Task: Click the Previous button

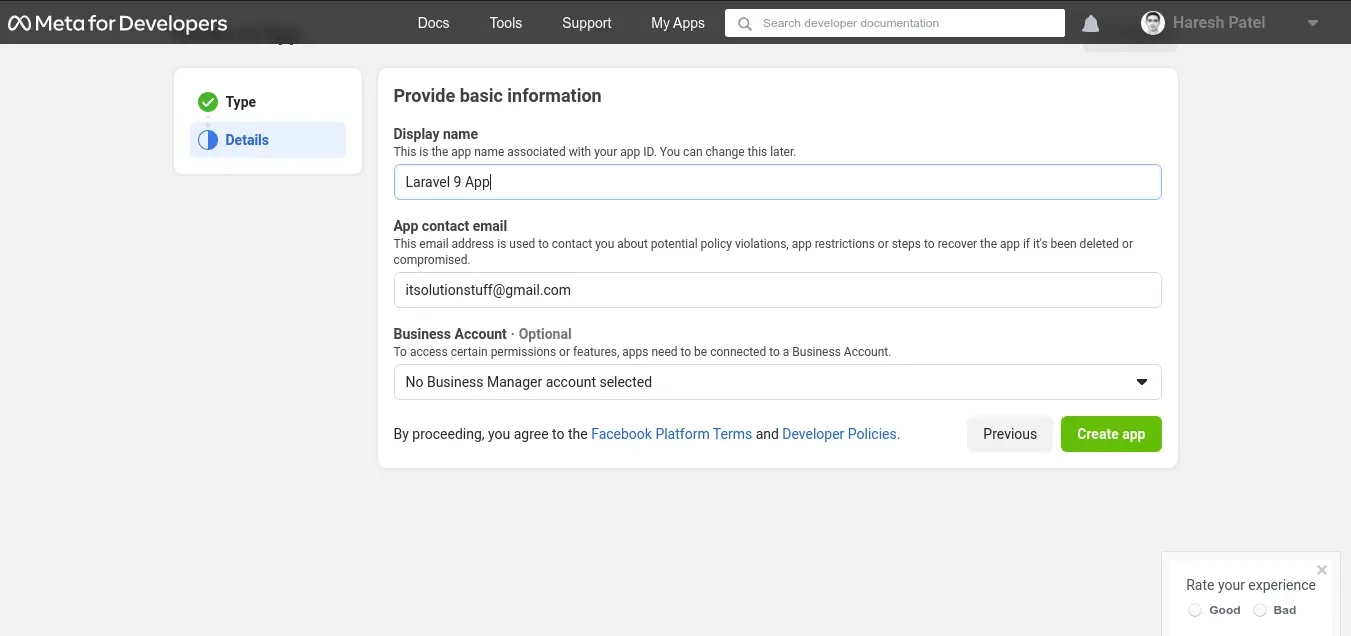Action: [x=1009, y=434]
